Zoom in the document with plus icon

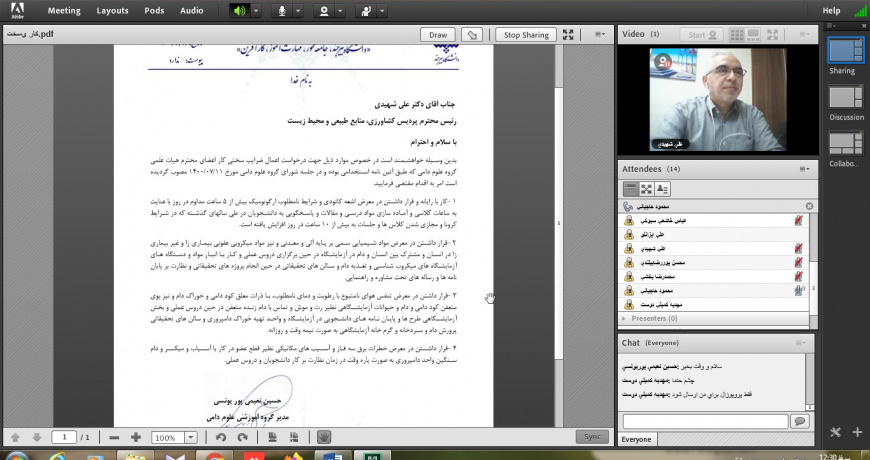click(136, 438)
